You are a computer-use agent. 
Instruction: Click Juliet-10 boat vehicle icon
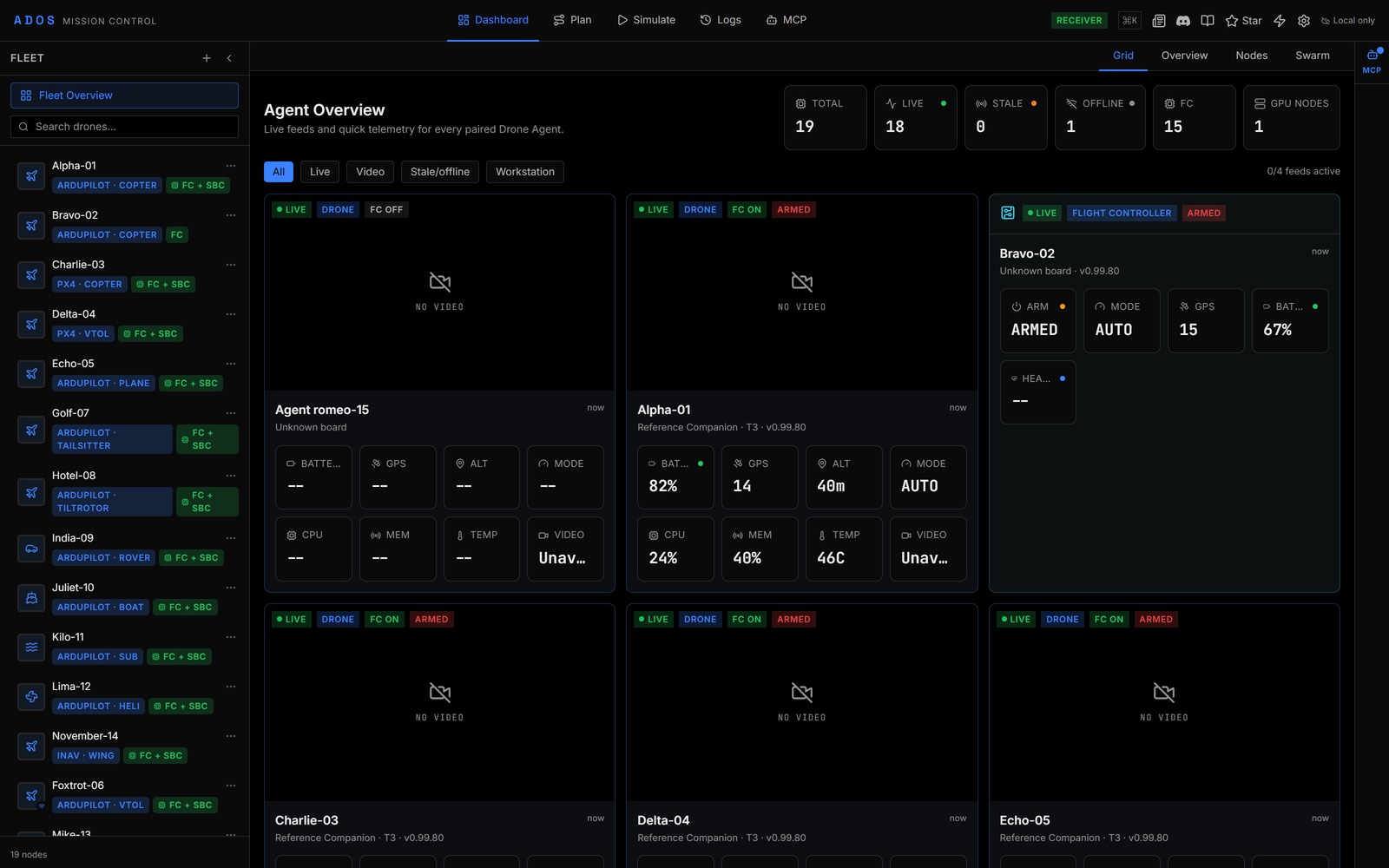coord(31,597)
